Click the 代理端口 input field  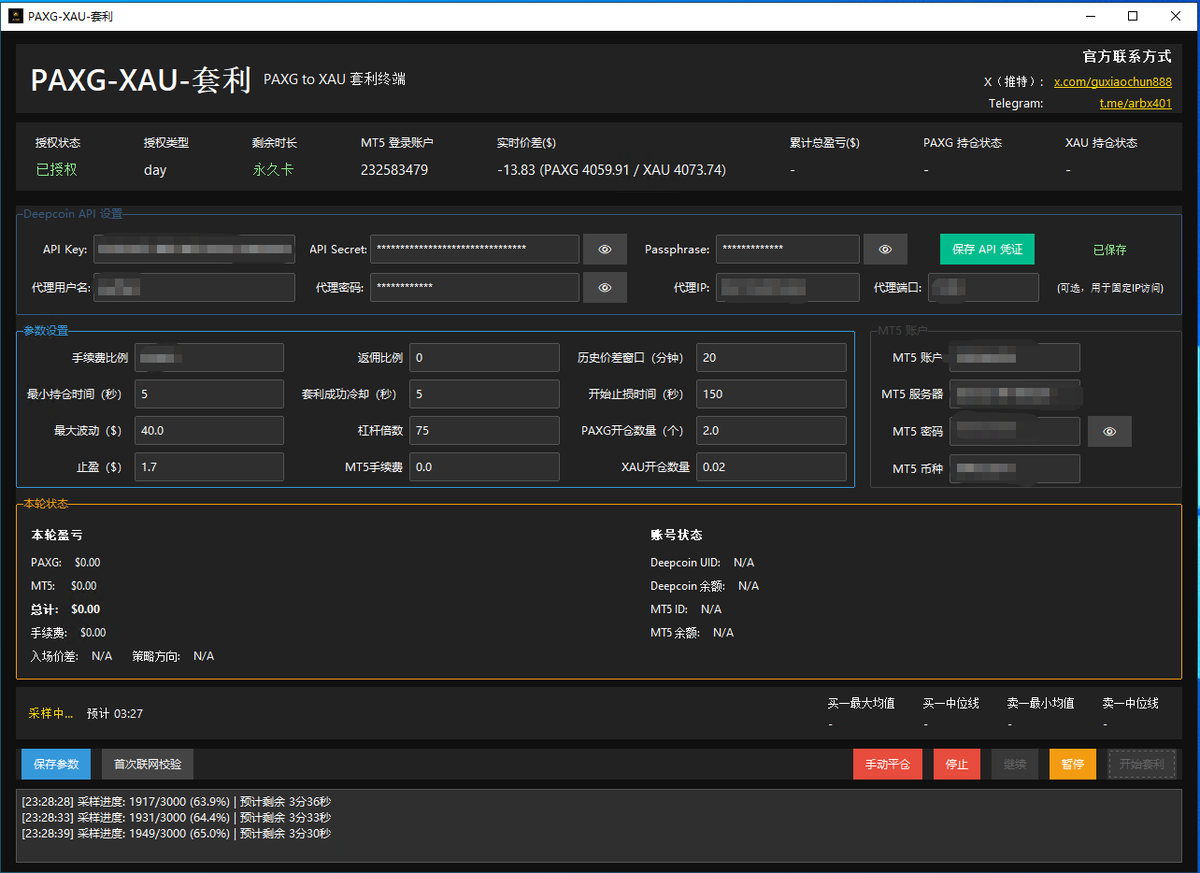(983, 287)
